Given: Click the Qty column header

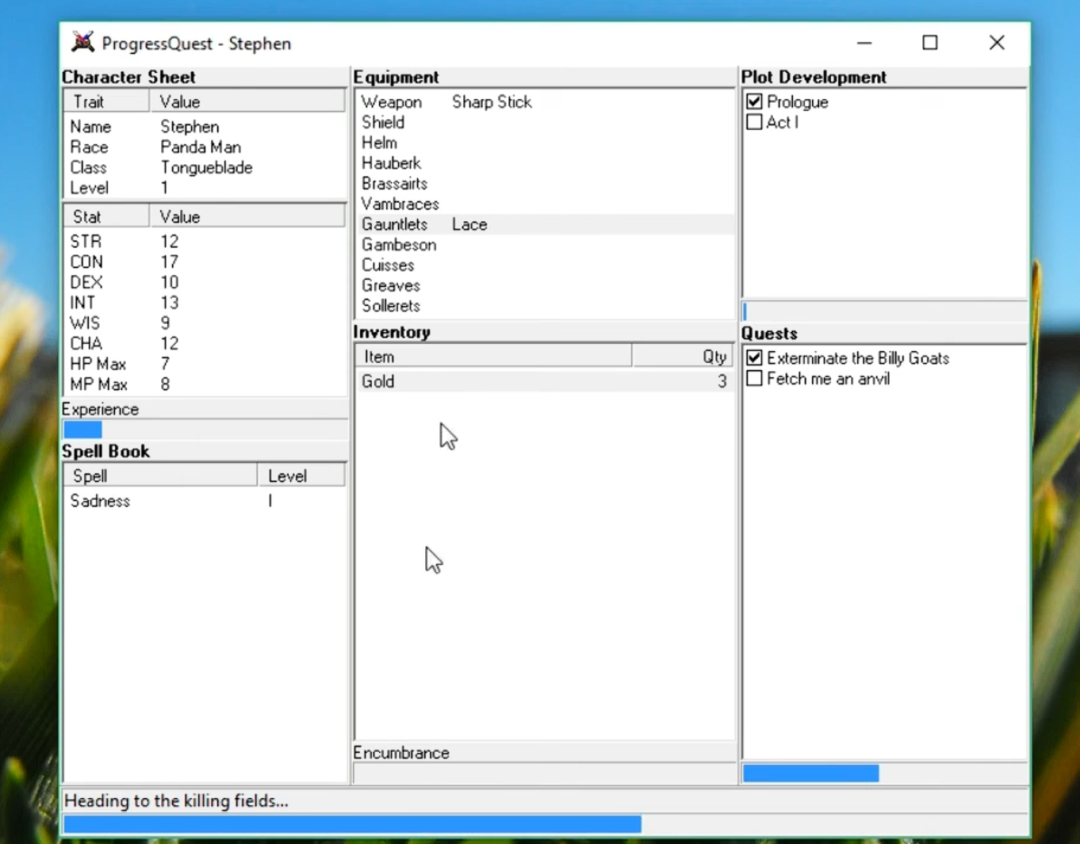Looking at the screenshot, I should coord(683,356).
